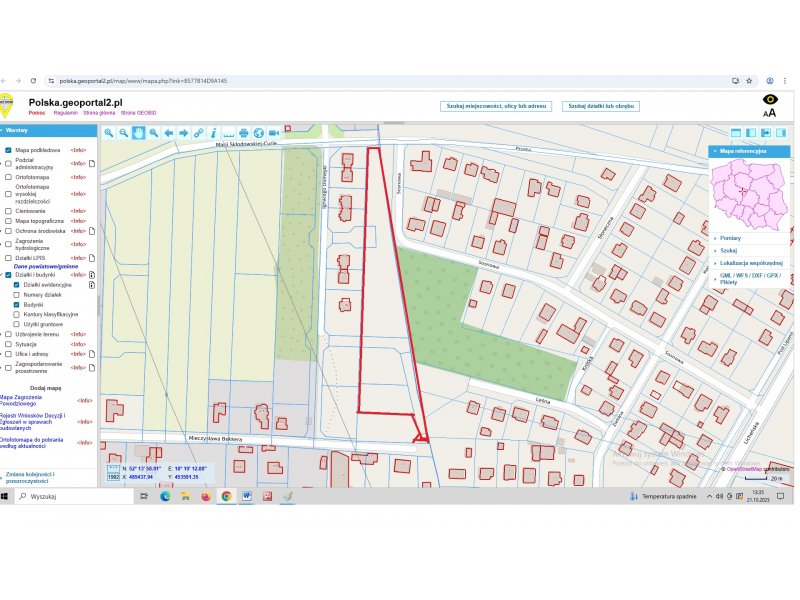Click the zoom in magnifier tool
Viewport: 800px width, 600px height.
(109, 132)
